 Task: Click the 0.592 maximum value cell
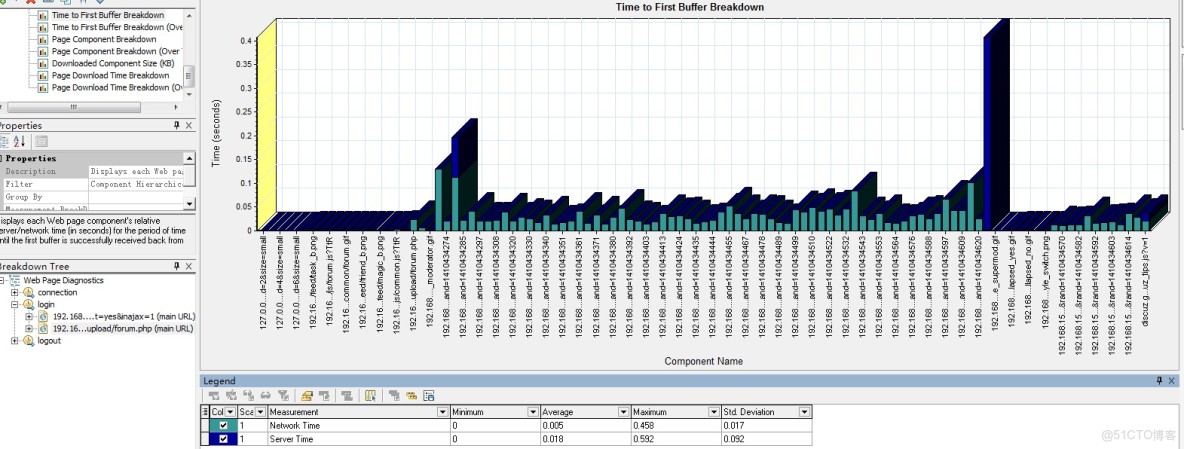coord(675,439)
